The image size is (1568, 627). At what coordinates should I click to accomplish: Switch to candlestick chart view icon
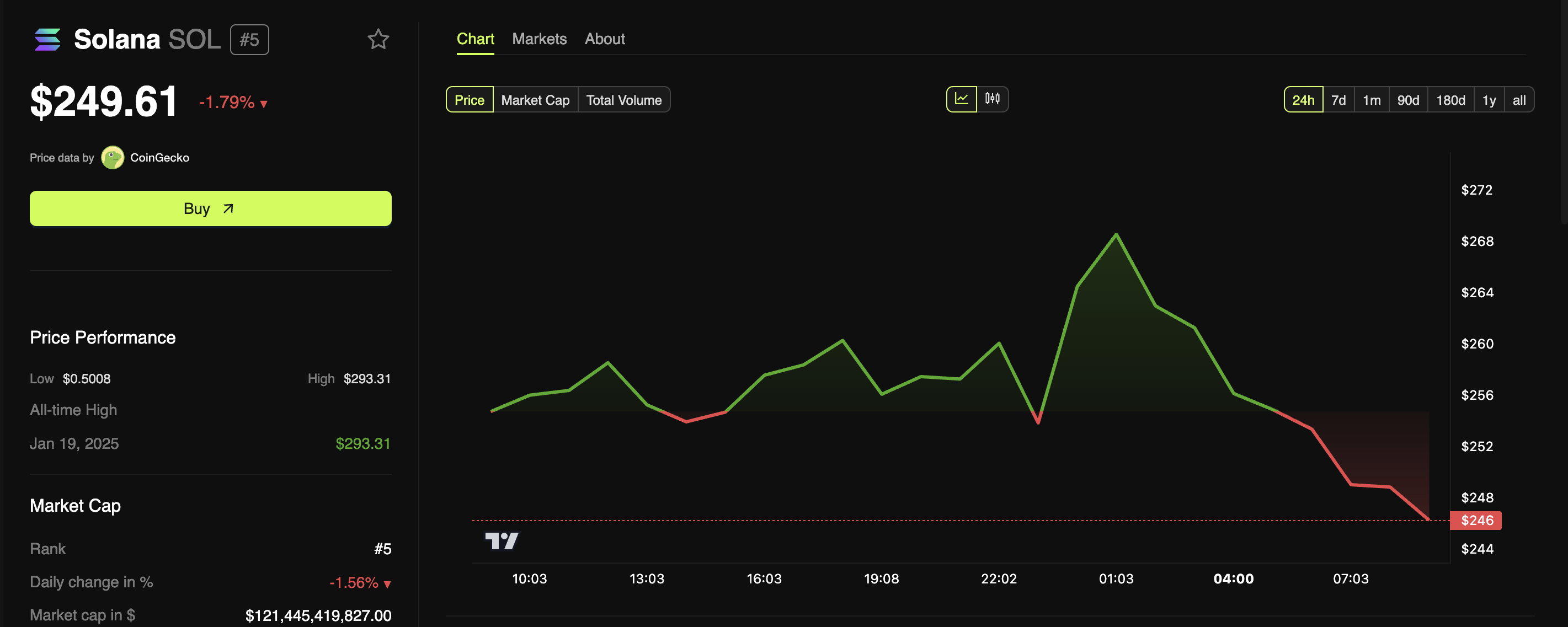tap(992, 99)
